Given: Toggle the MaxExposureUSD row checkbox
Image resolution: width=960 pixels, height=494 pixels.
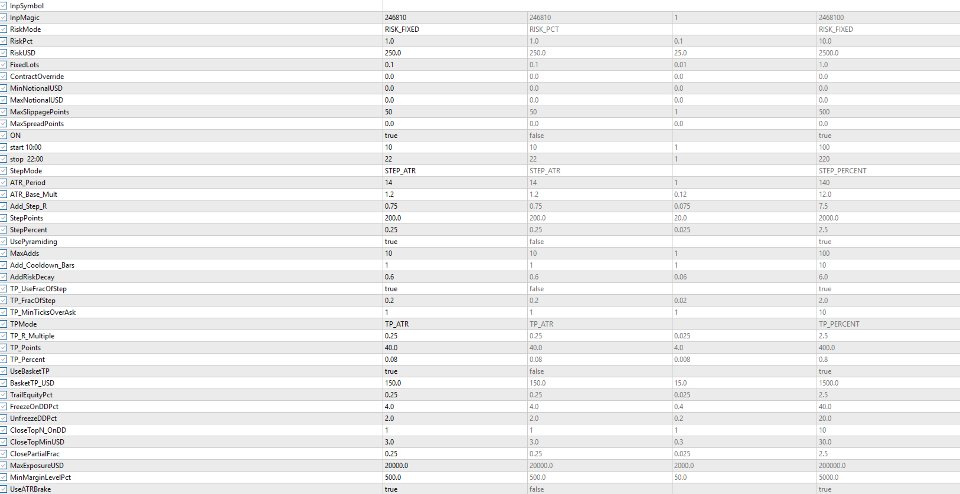Looking at the screenshot, I should (x=4, y=465).
